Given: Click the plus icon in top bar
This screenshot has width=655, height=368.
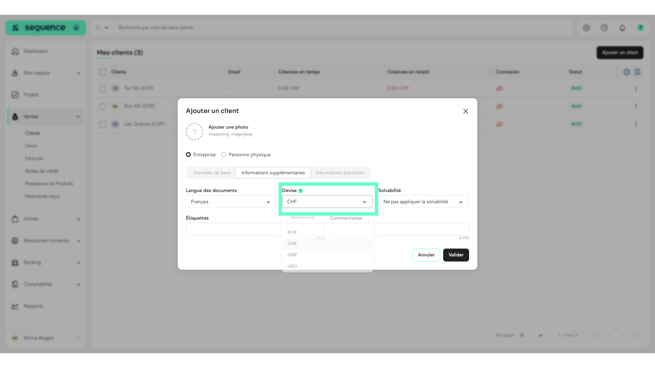Looking at the screenshot, I should point(586,28).
